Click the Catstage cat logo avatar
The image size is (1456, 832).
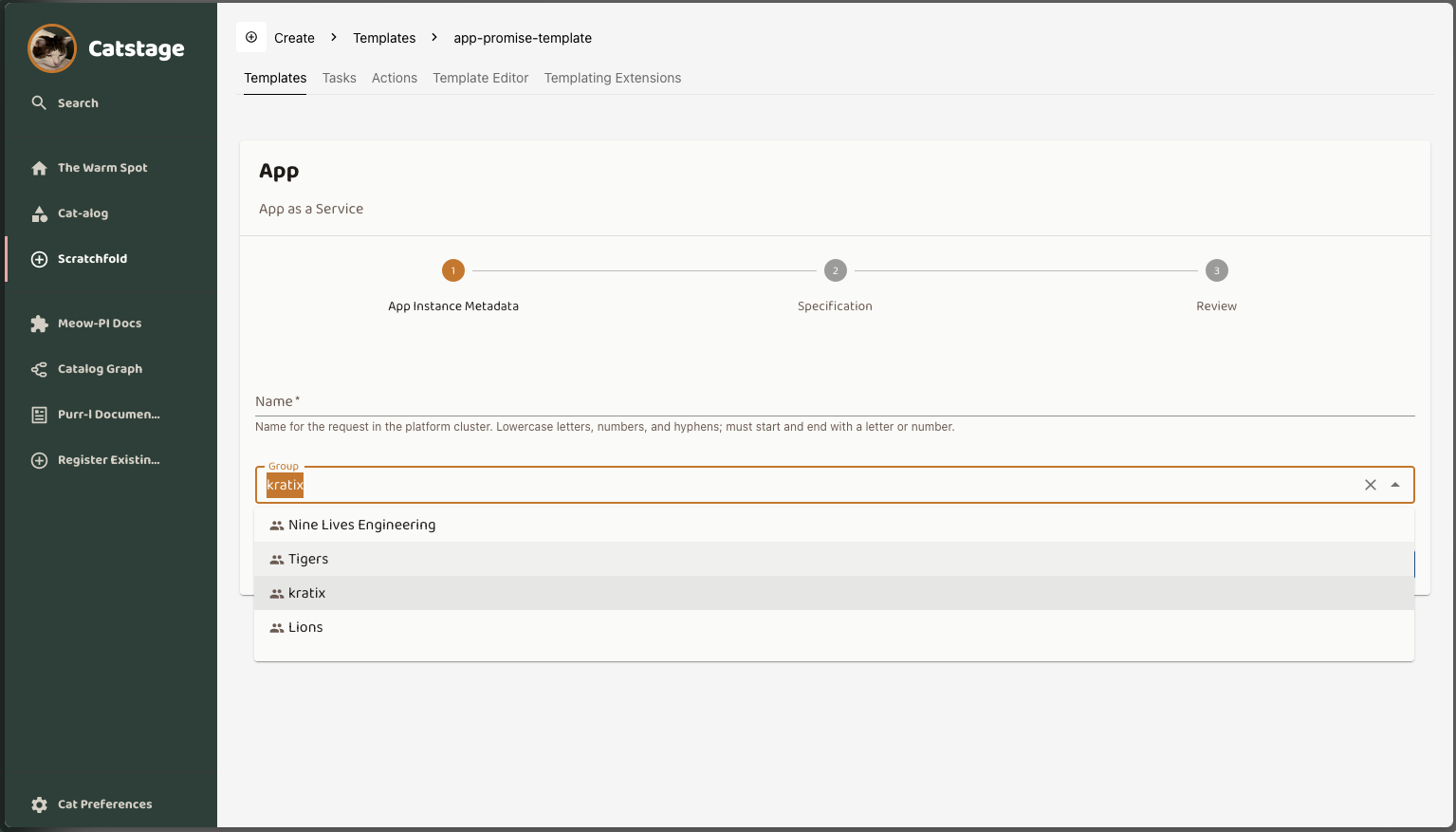(52, 48)
